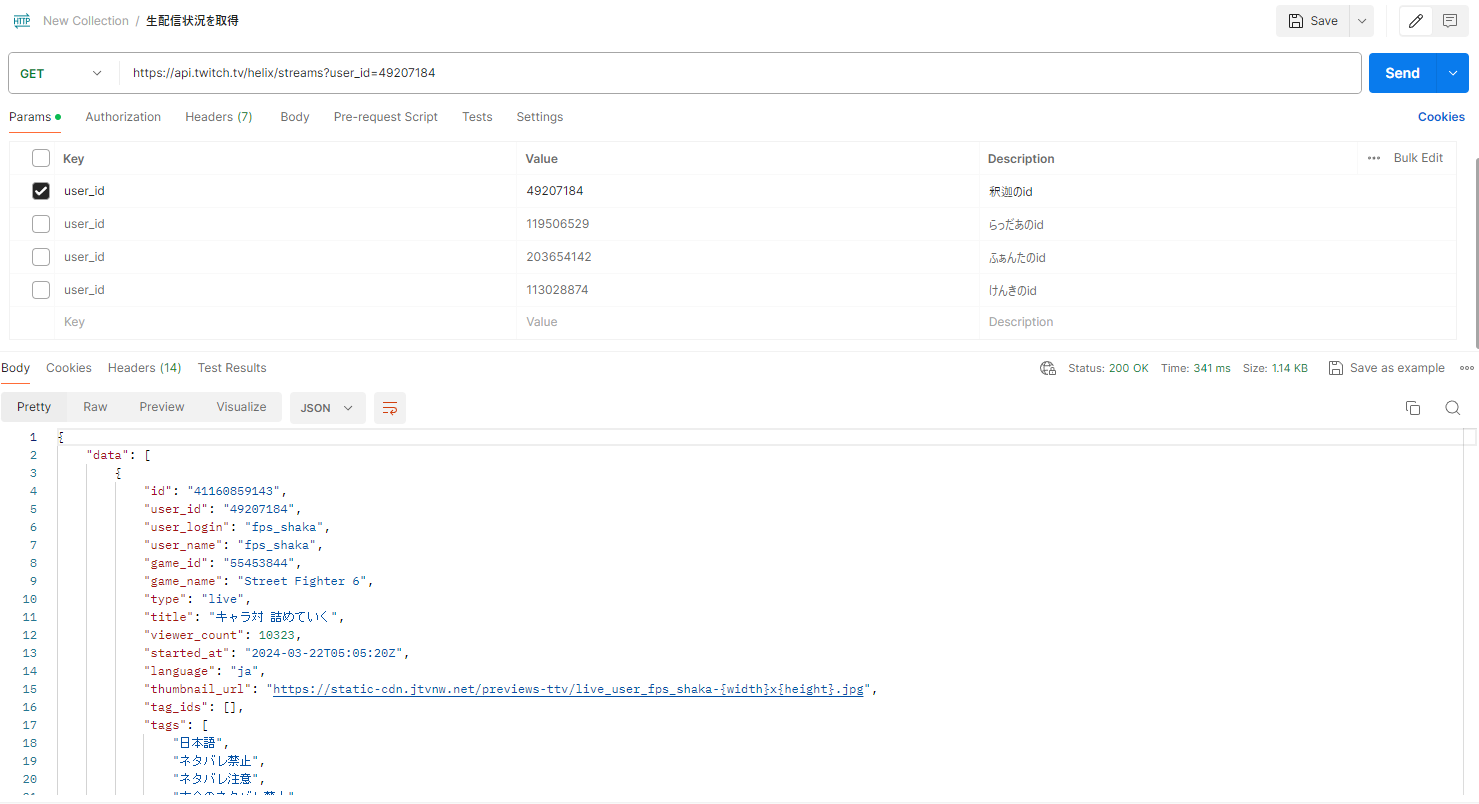
Task: Open the comments icon at top right
Action: [x=1449, y=21]
